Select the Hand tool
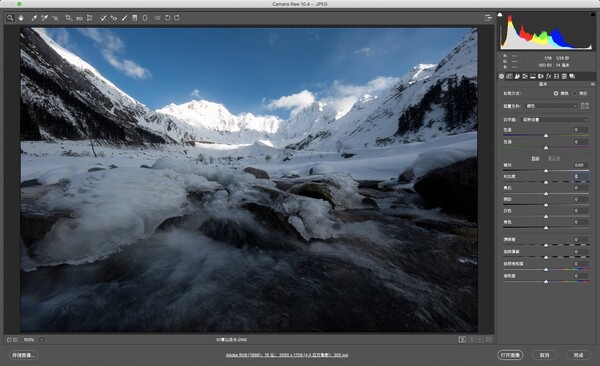 coord(21,18)
